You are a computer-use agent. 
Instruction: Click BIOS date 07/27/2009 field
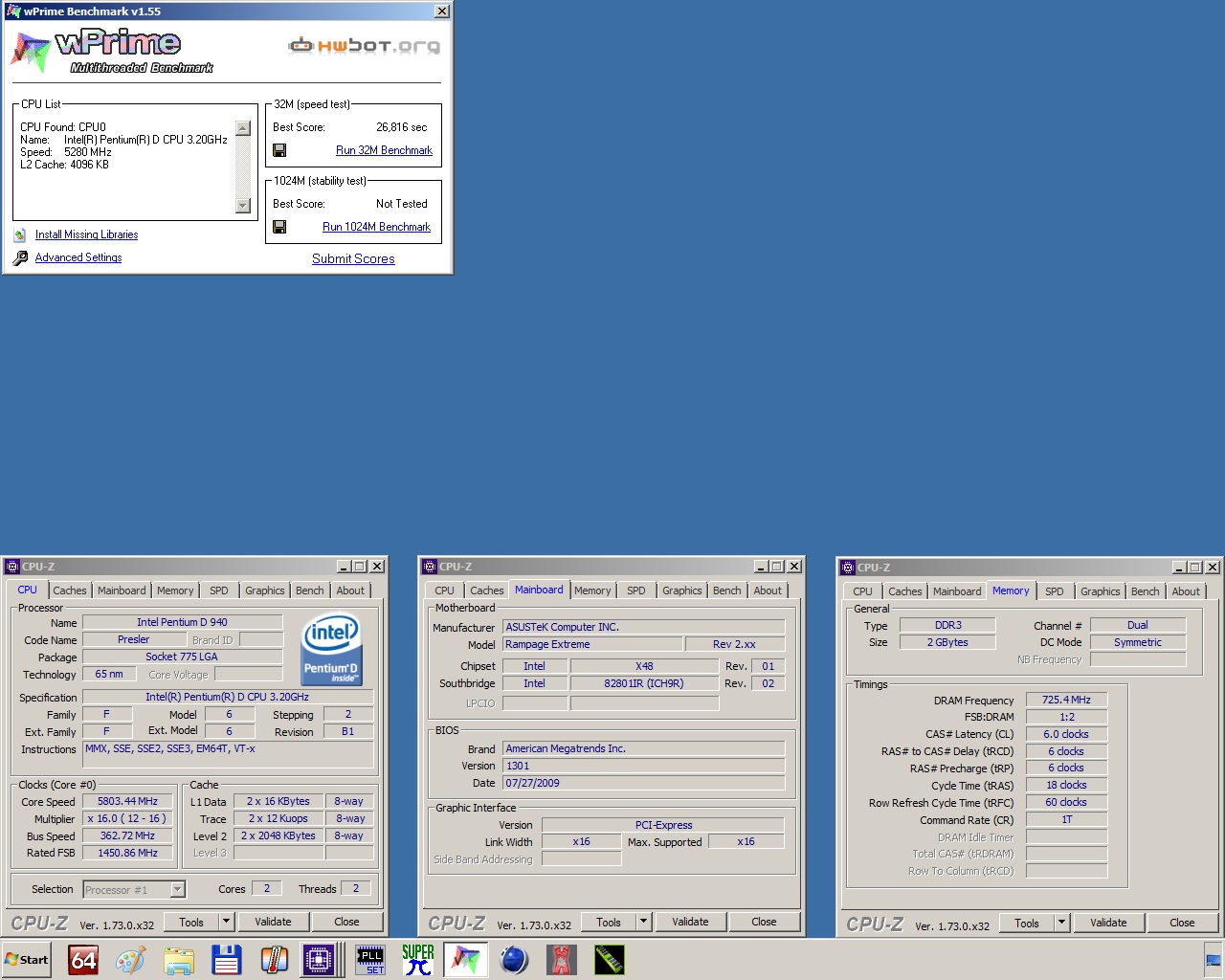coord(643,783)
